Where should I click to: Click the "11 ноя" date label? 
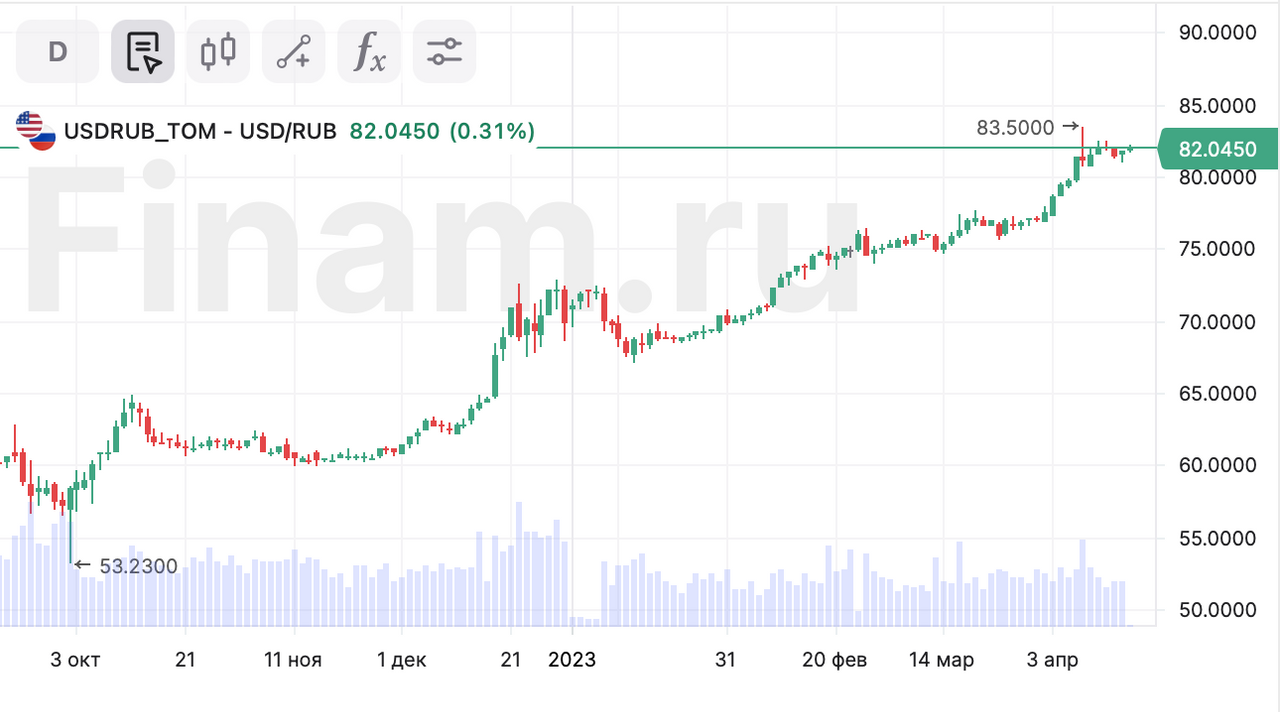[294, 660]
